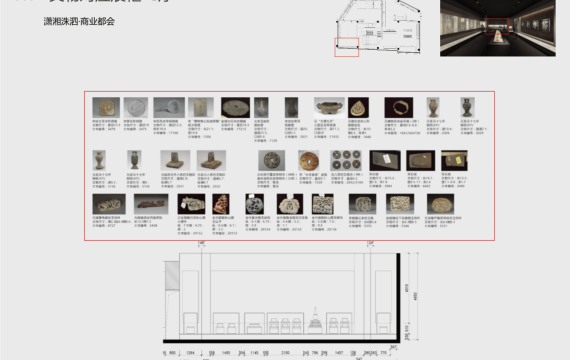This screenshot has height=360, width=570.
Task: Select the oval jade plaque photo
Action: pos(440,204)
